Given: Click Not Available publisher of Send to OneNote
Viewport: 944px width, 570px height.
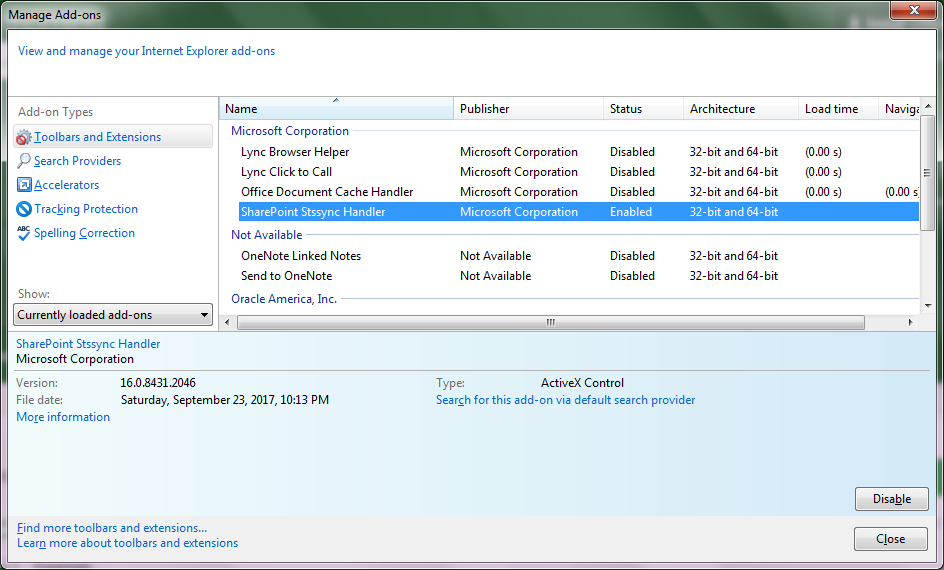Looking at the screenshot, I should 495,276.
